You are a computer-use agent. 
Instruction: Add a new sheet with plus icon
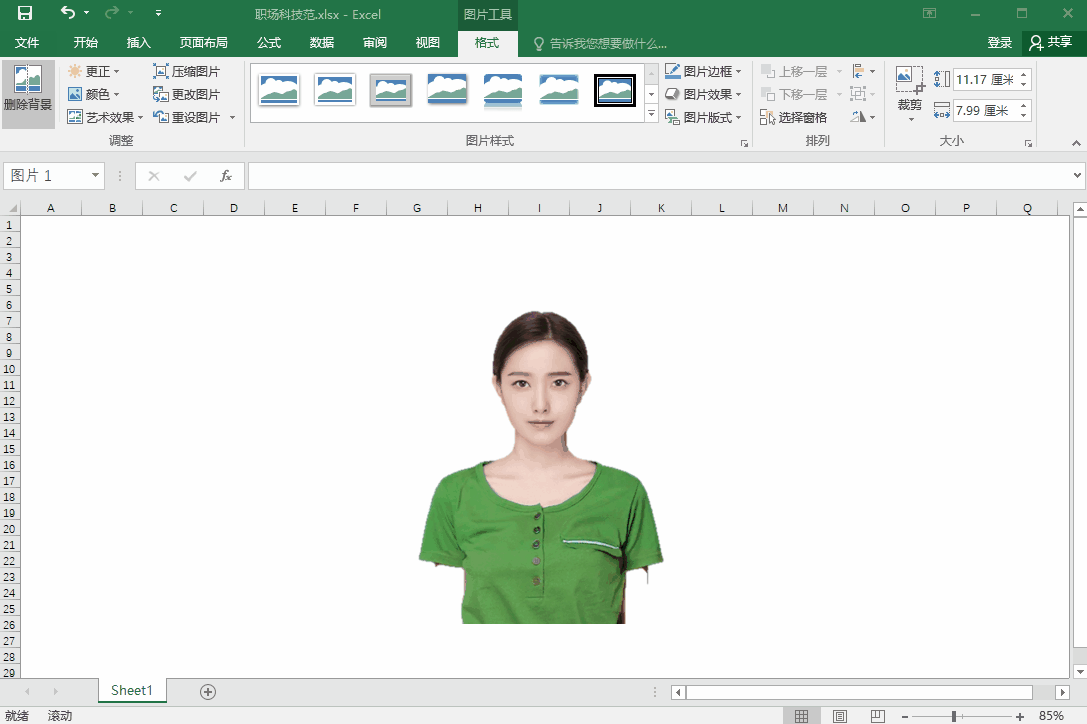click(208, 691)
